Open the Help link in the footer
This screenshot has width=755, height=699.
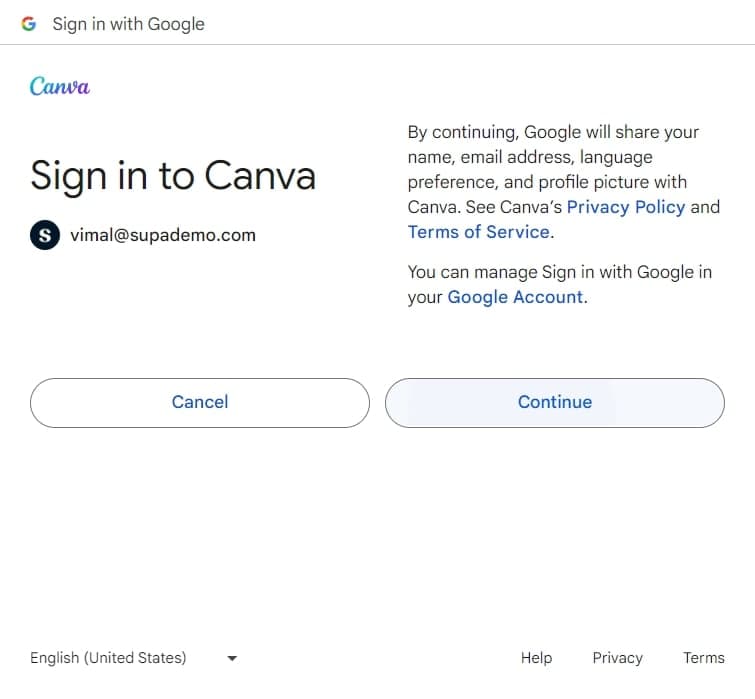pos(536,658)
